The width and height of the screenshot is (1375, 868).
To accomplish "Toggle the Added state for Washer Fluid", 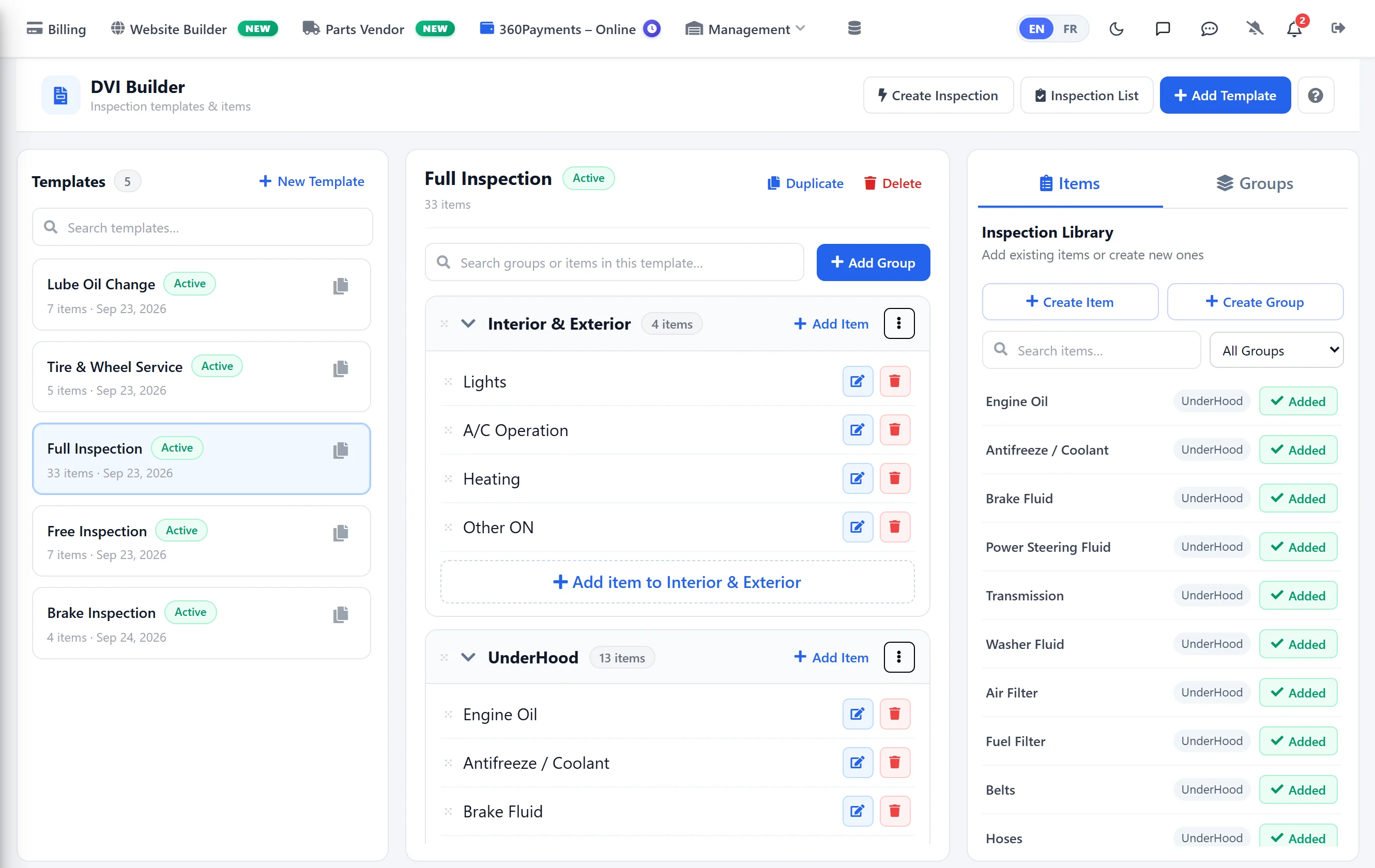I will [x=1298, y=644].
